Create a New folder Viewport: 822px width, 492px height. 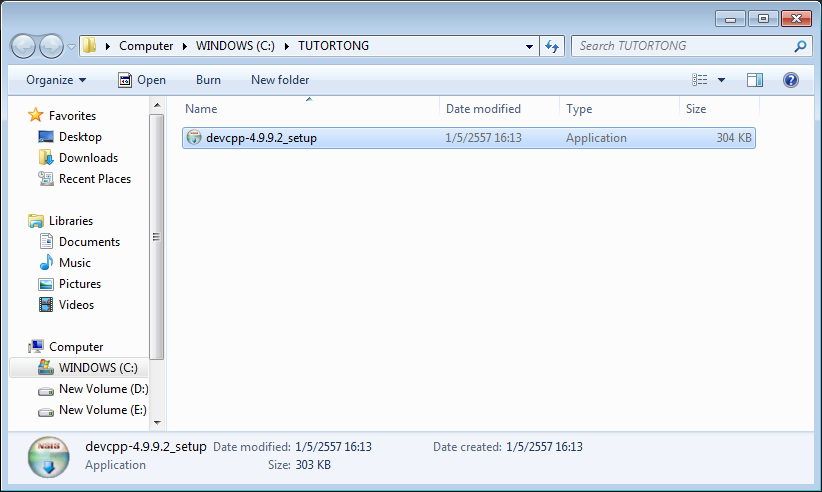pyautogui.click(x=280, y=80)
